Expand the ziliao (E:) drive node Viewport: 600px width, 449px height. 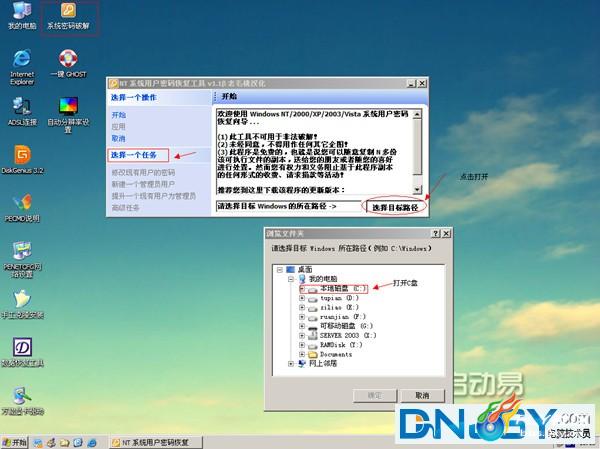[x=302, y=307]
